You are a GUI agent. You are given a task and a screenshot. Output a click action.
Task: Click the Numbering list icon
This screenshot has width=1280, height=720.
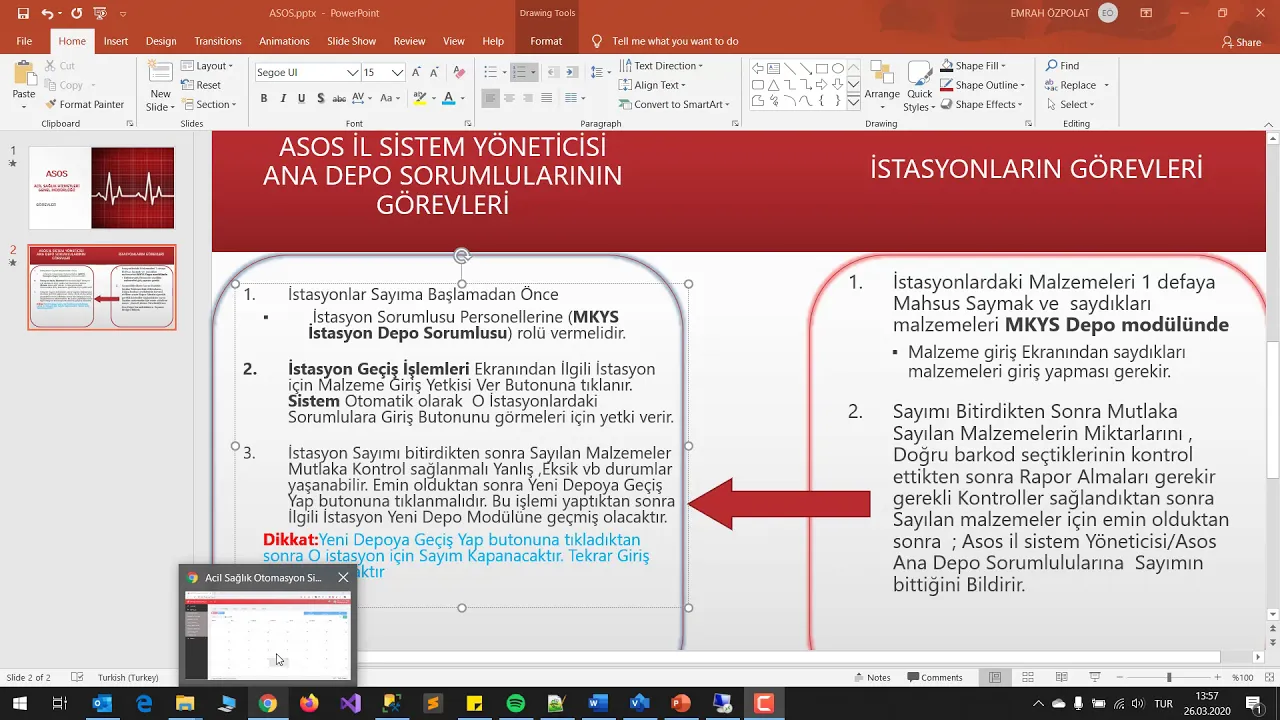518,72
